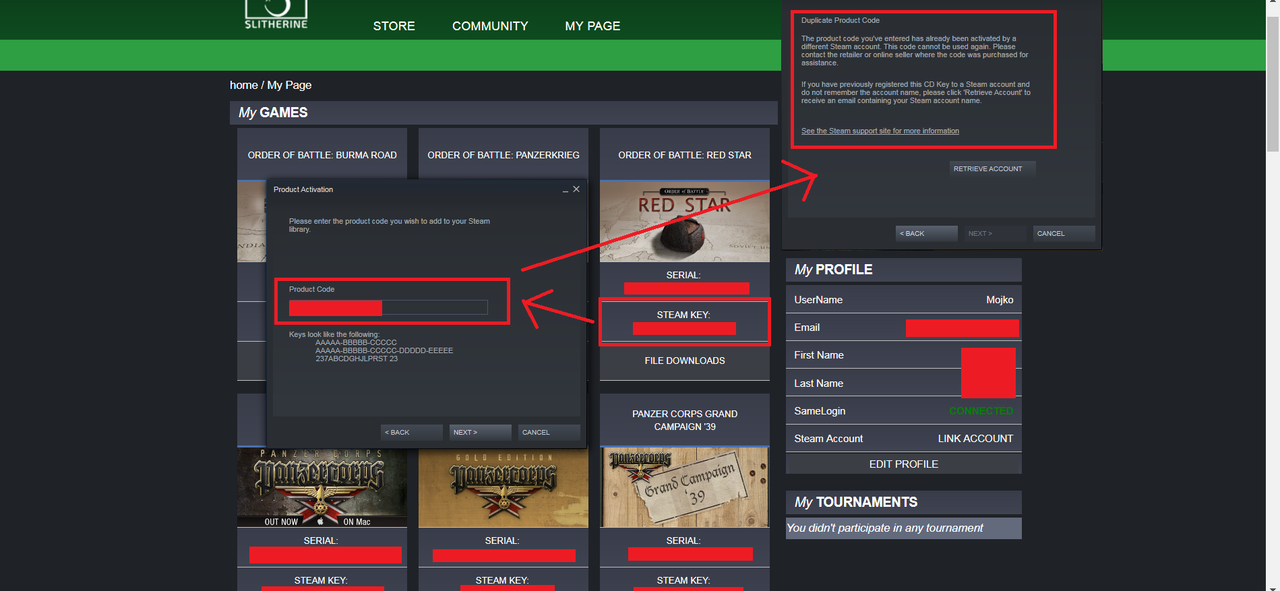The width and height of the screenshot is (1280, 591).
Task: Click NEXT > in Product Activation dialog
Action: (480, 432)
